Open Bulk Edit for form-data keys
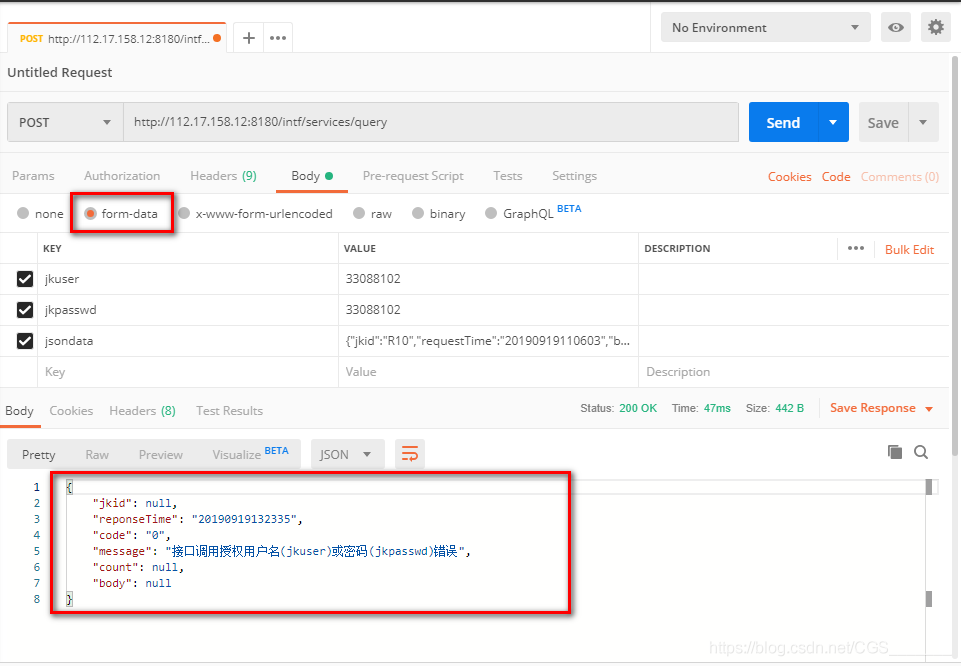Screen dimensions: 961x666 tap(908, 248)
